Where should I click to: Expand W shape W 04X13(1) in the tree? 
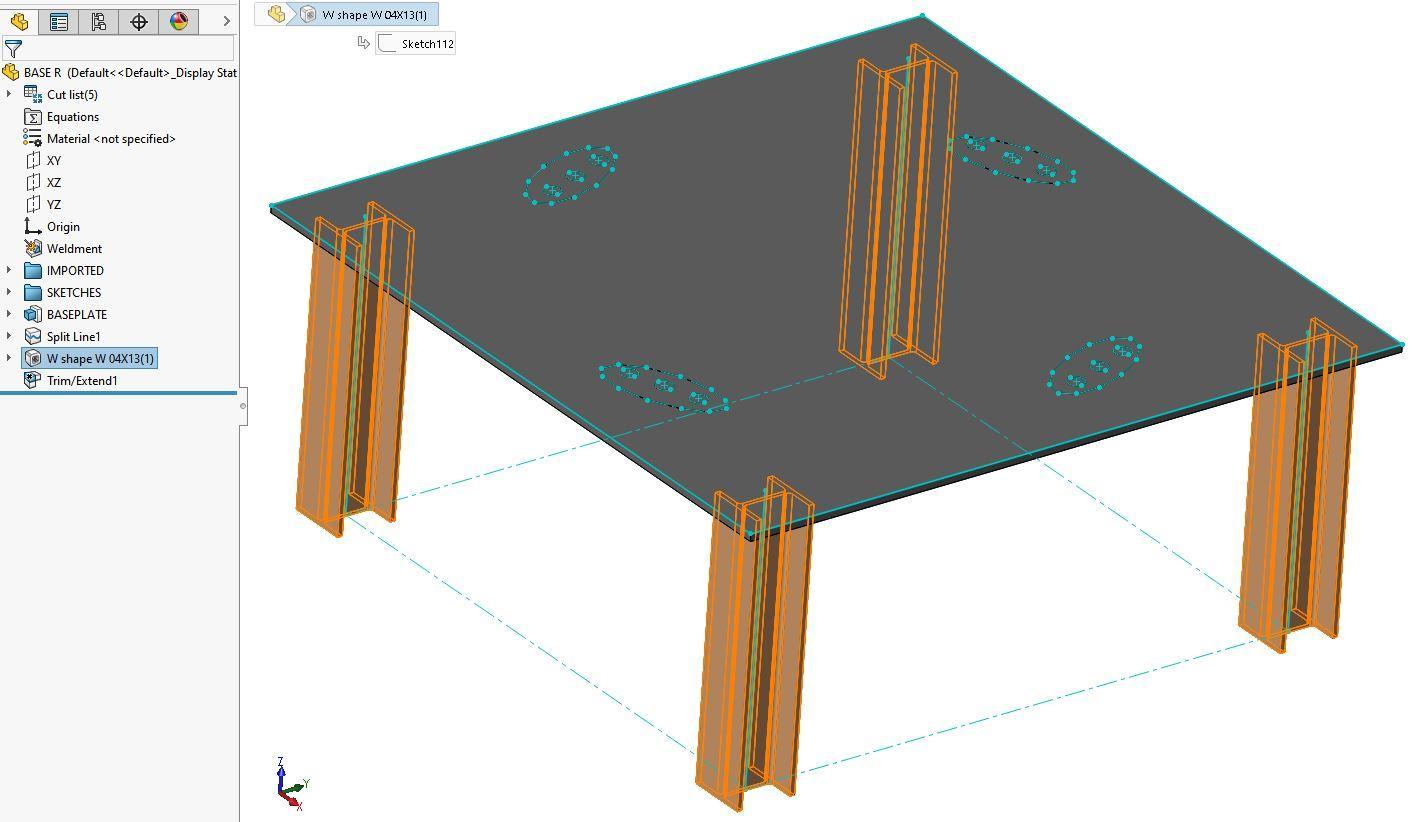pos(9,358)
